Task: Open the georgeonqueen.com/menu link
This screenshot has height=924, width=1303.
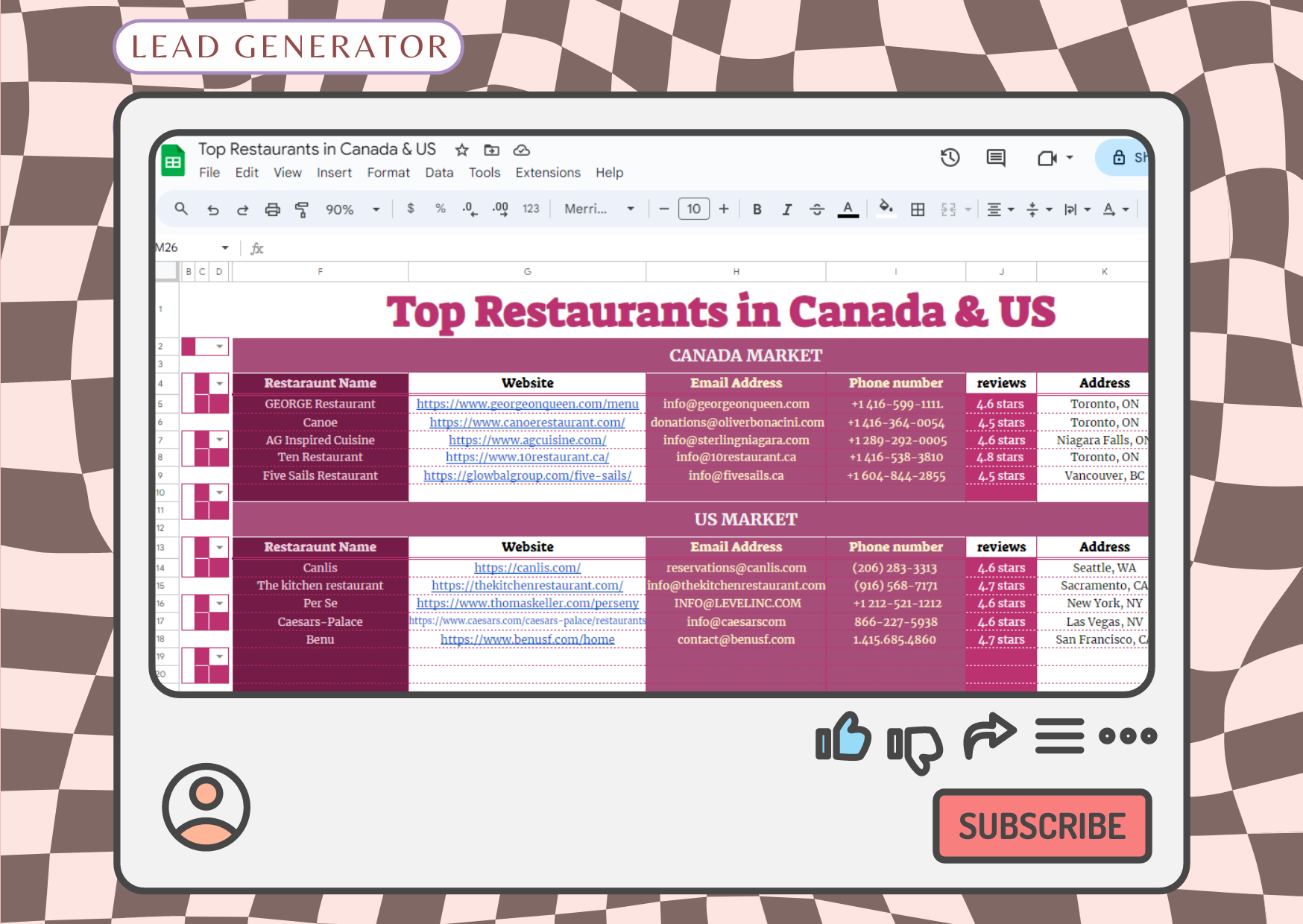Action: point(527,404)
